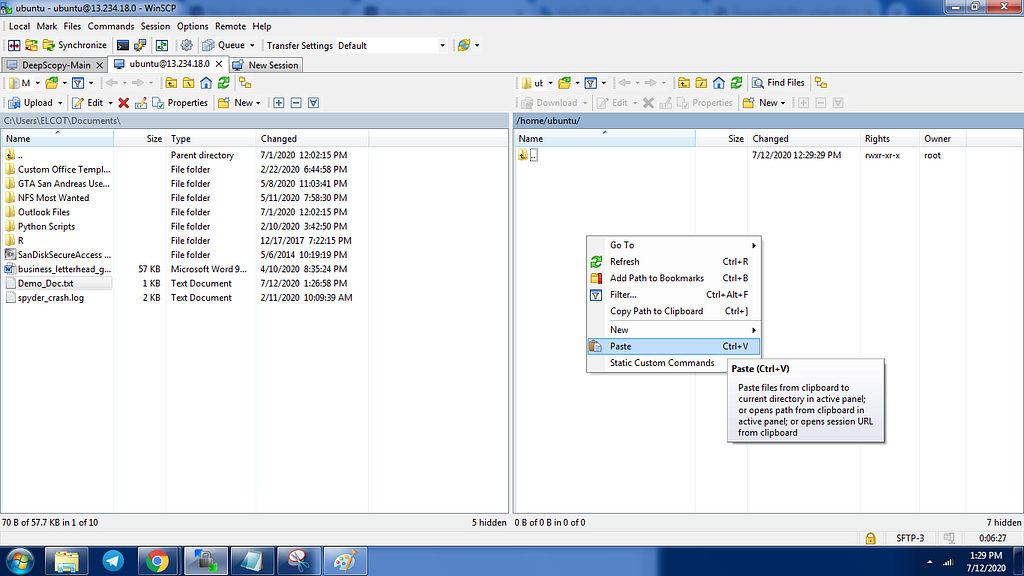Click the Preferences gear icon
Screen dimensions: 1024x576
[187, 45]
